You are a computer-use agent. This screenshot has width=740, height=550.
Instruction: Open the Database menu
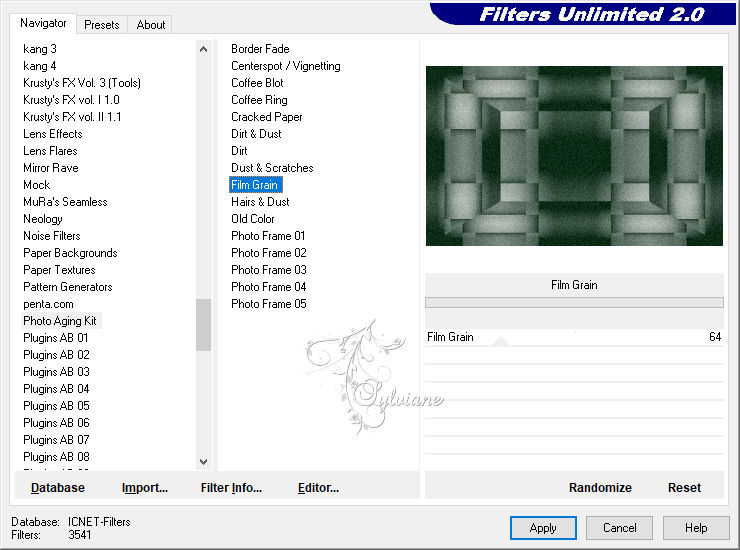[x=58, y=488]
